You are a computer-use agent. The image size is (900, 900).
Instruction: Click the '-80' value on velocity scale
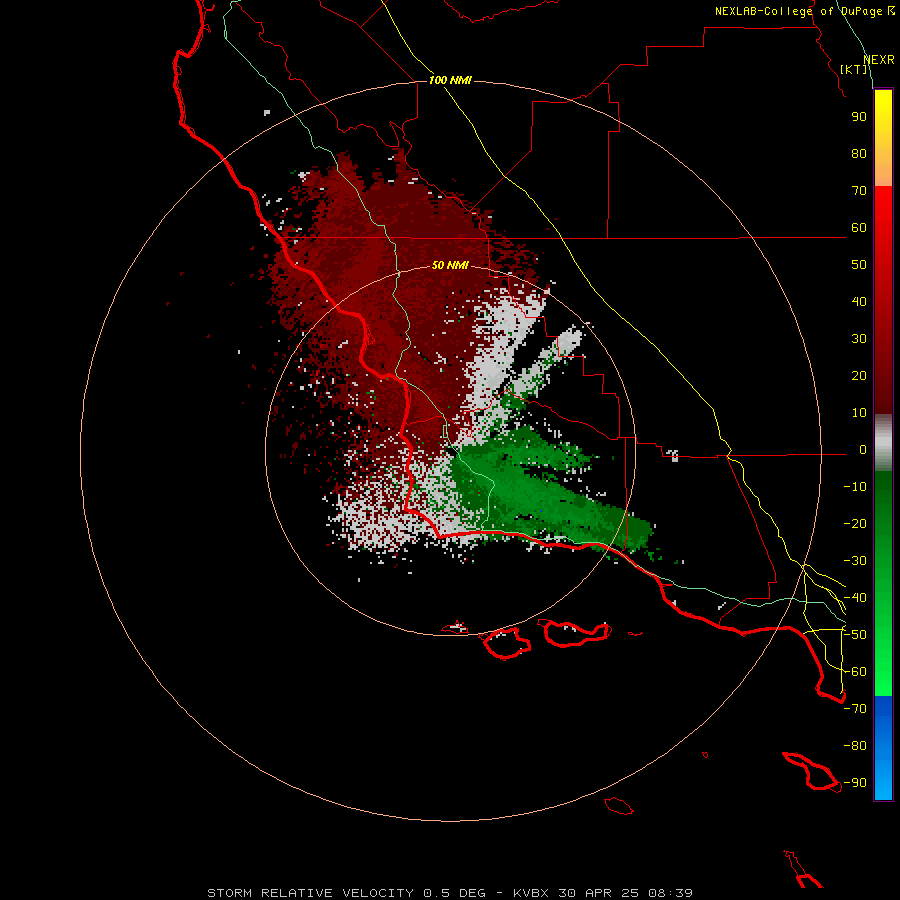tap(855, 746)
